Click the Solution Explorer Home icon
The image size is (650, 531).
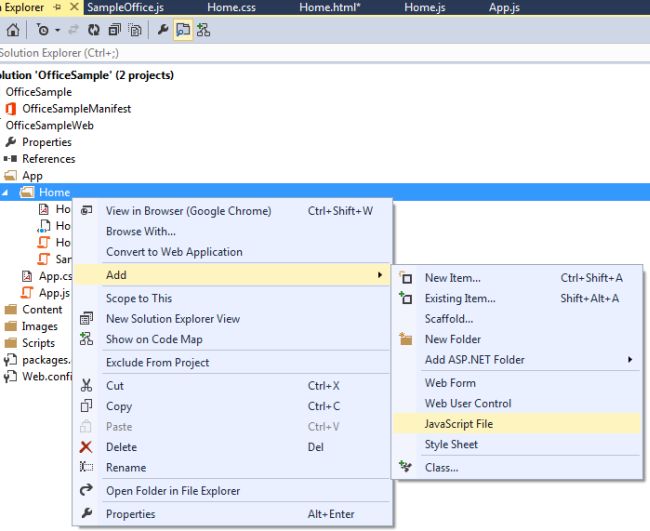[x=12, y=30]
